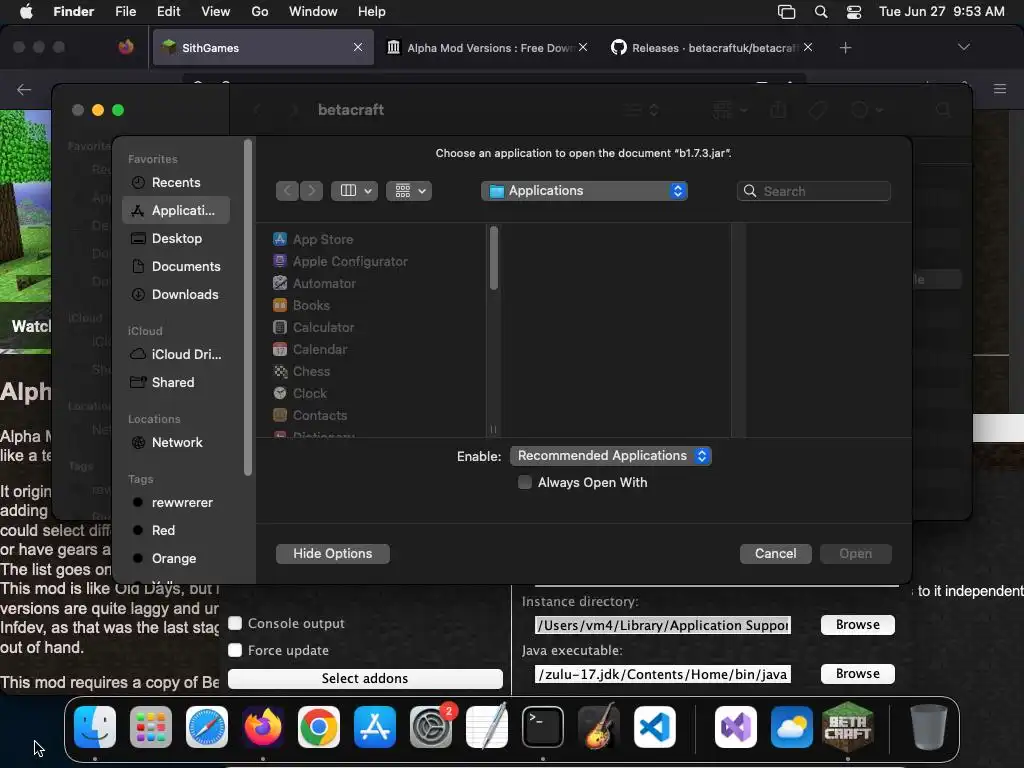1024x768 pixels.
Task: Click Select addons button
Action: click(365, 679)
